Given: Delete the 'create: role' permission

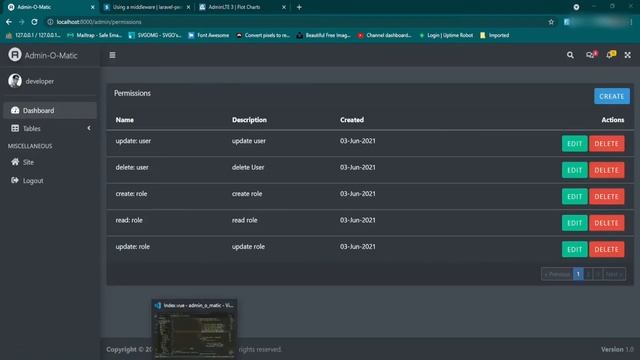Looking at the screenshot, I should [606, 196].
